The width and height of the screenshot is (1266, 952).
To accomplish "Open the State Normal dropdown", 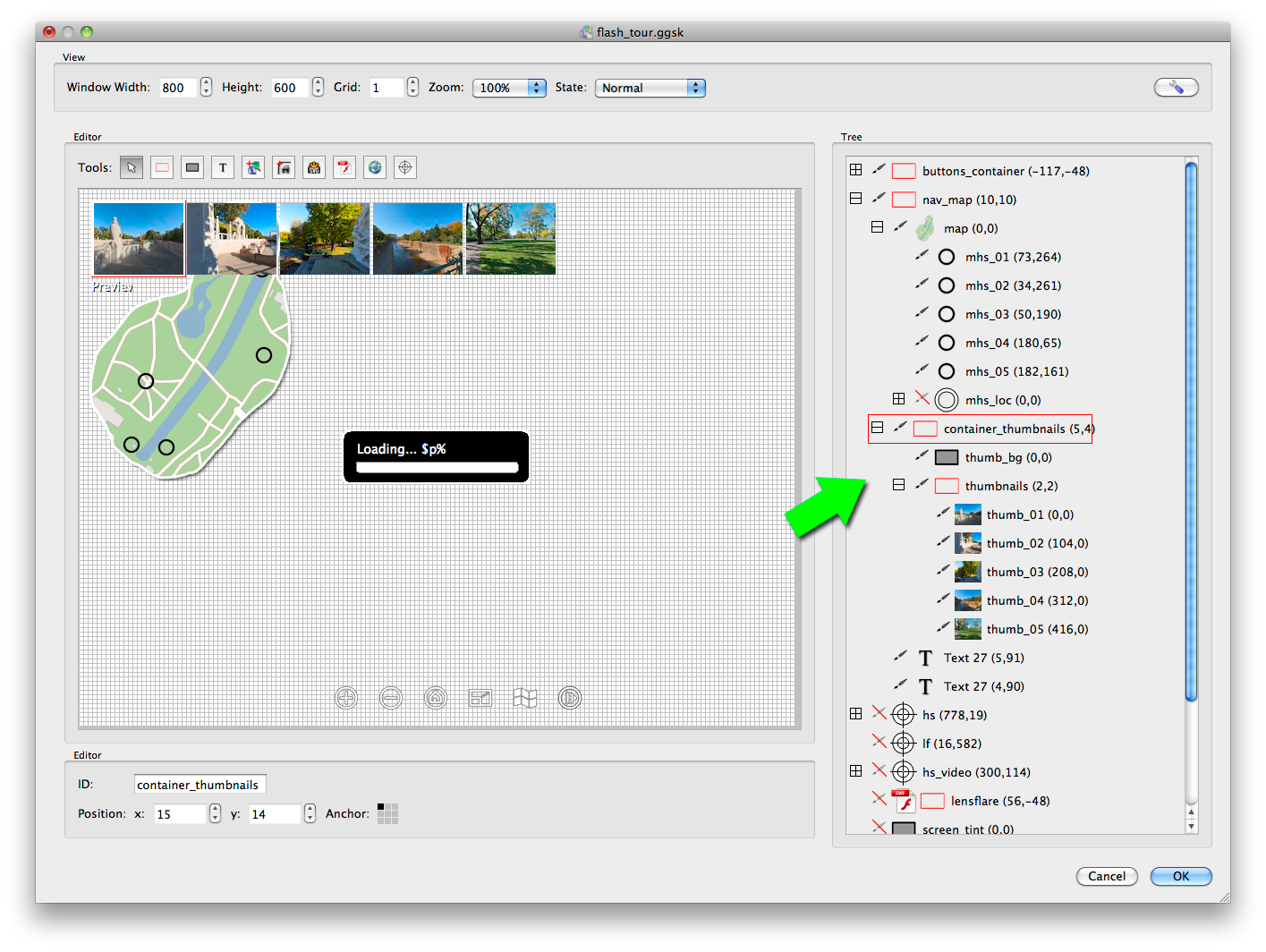I will (x=650, y=88).
